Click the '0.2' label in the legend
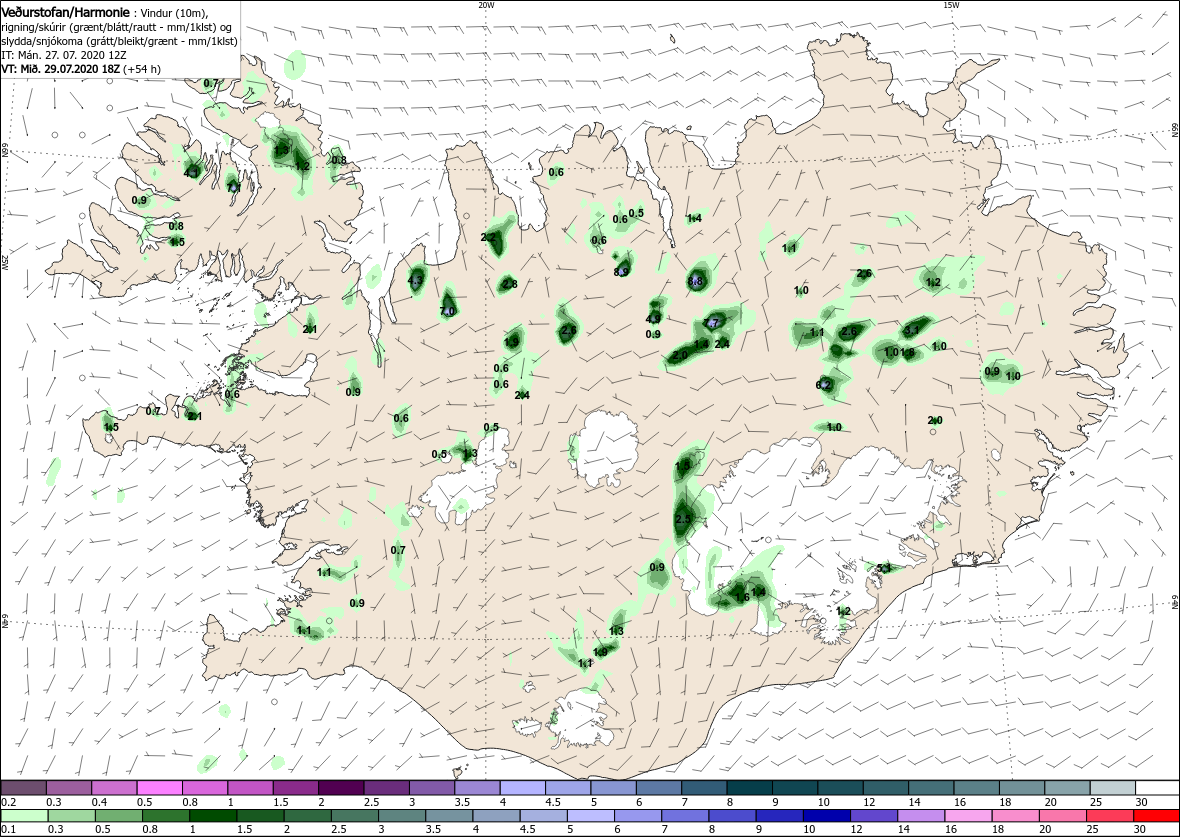1180x837 pixels. point(8,802)
